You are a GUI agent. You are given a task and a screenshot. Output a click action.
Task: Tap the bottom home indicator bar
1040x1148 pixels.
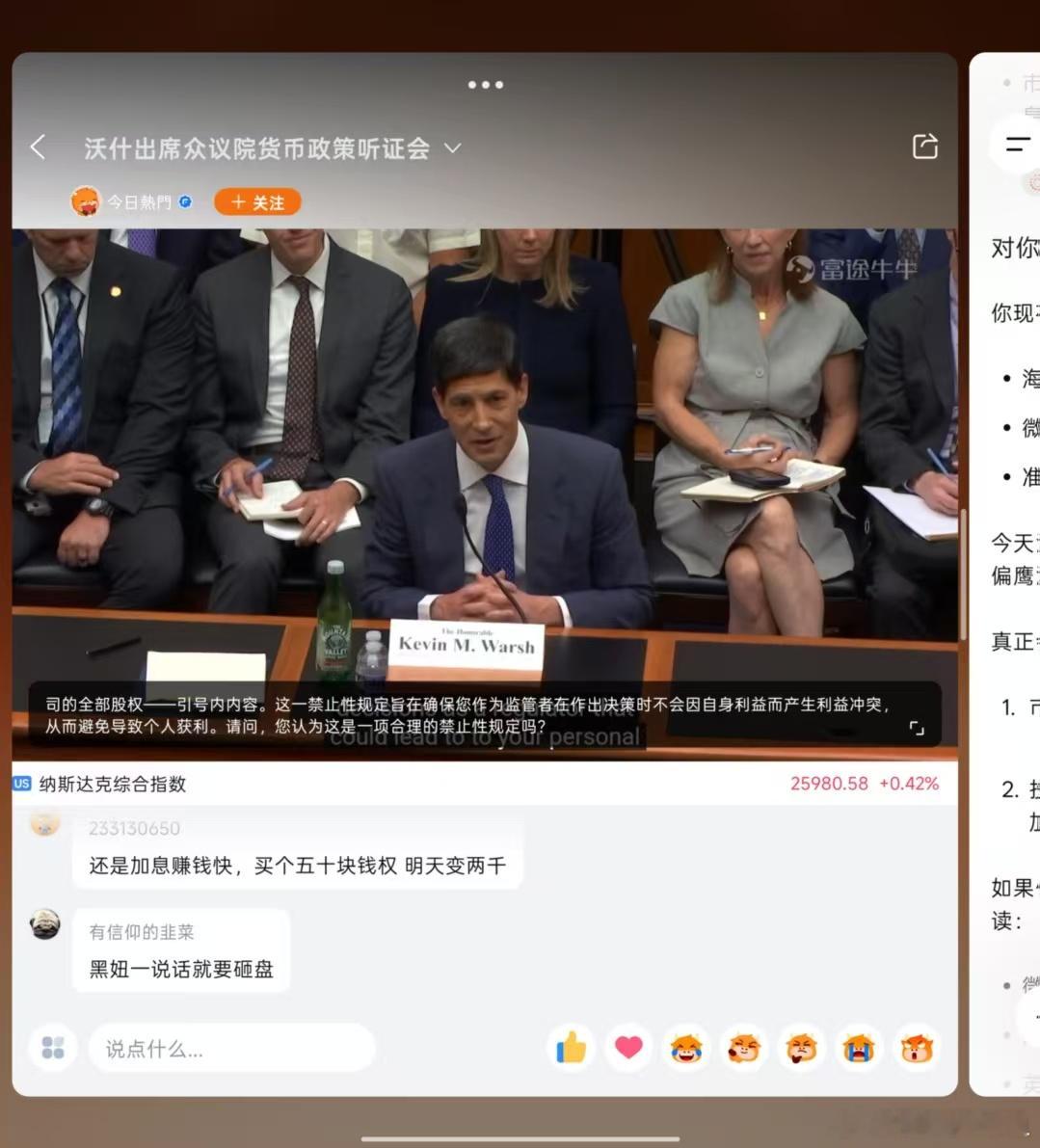pos(520,1138)
